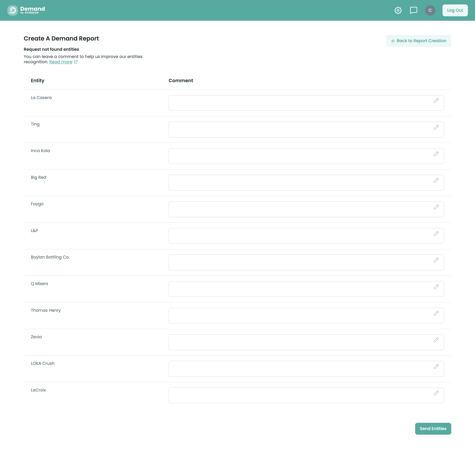Click the Request not found entities subtitle
The width and height of the screenshot is (475, 449).
tap(51, 49)
